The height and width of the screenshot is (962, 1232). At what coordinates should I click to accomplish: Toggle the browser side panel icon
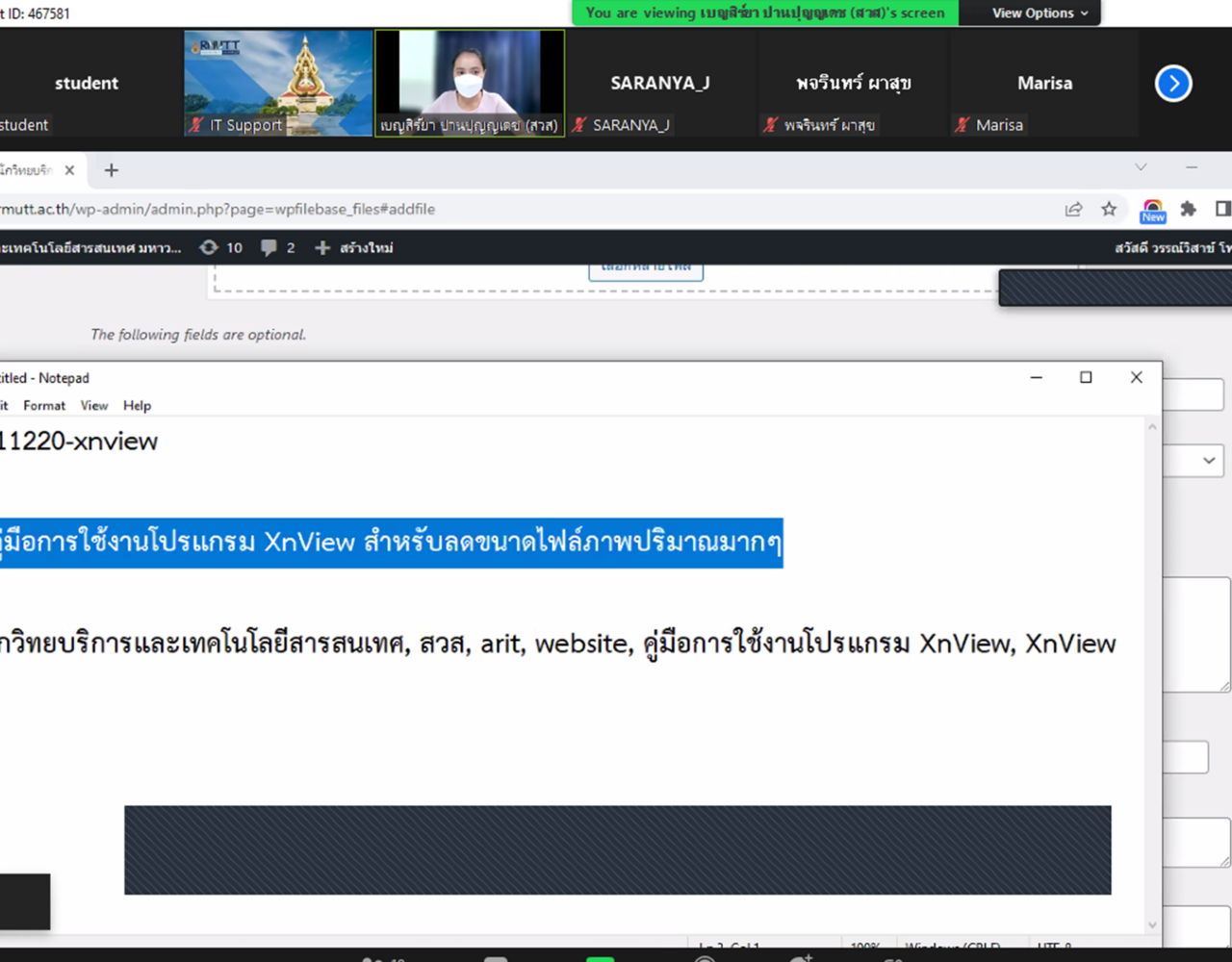1223,209
